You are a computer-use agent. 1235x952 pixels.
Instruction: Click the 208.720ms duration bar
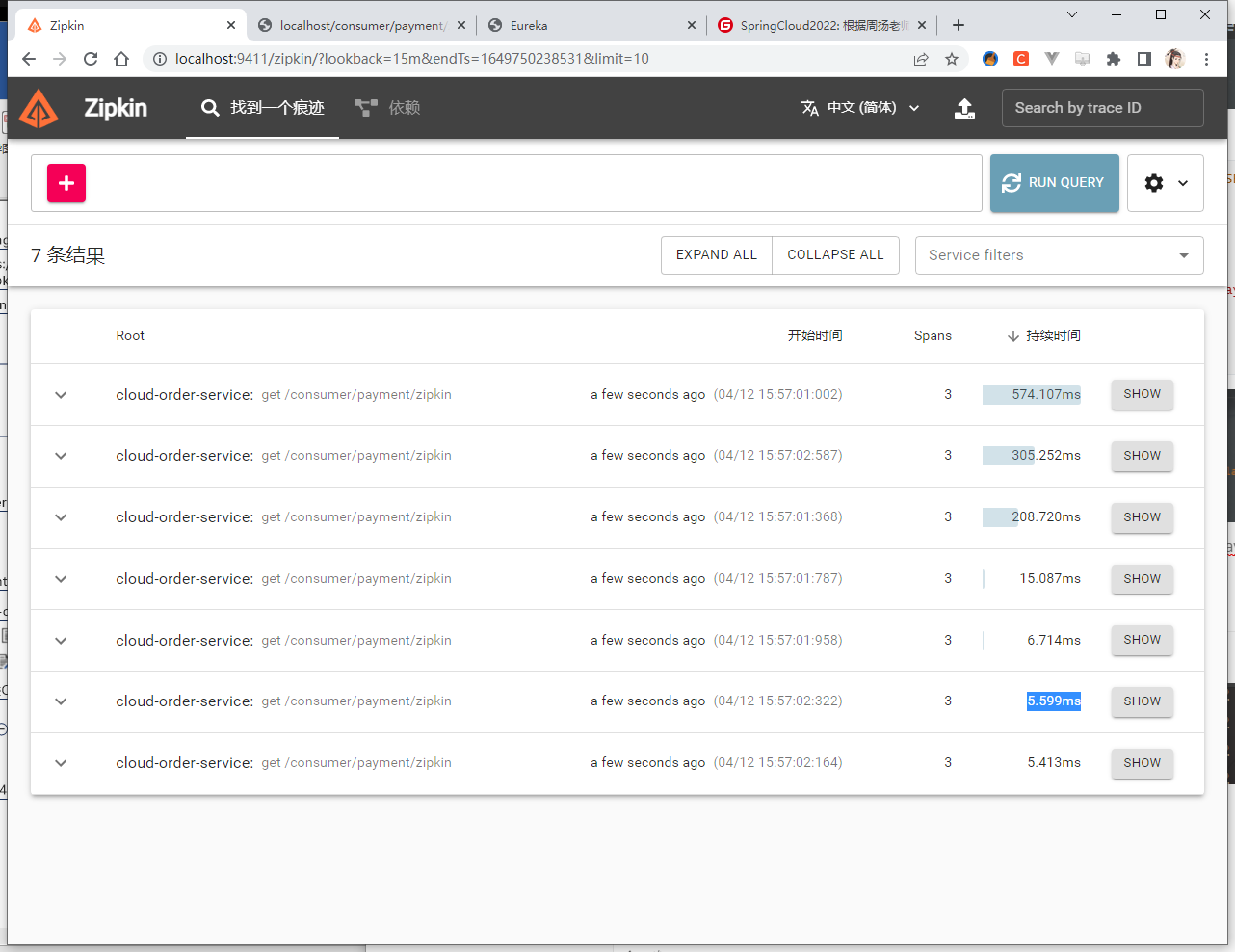1000,517
